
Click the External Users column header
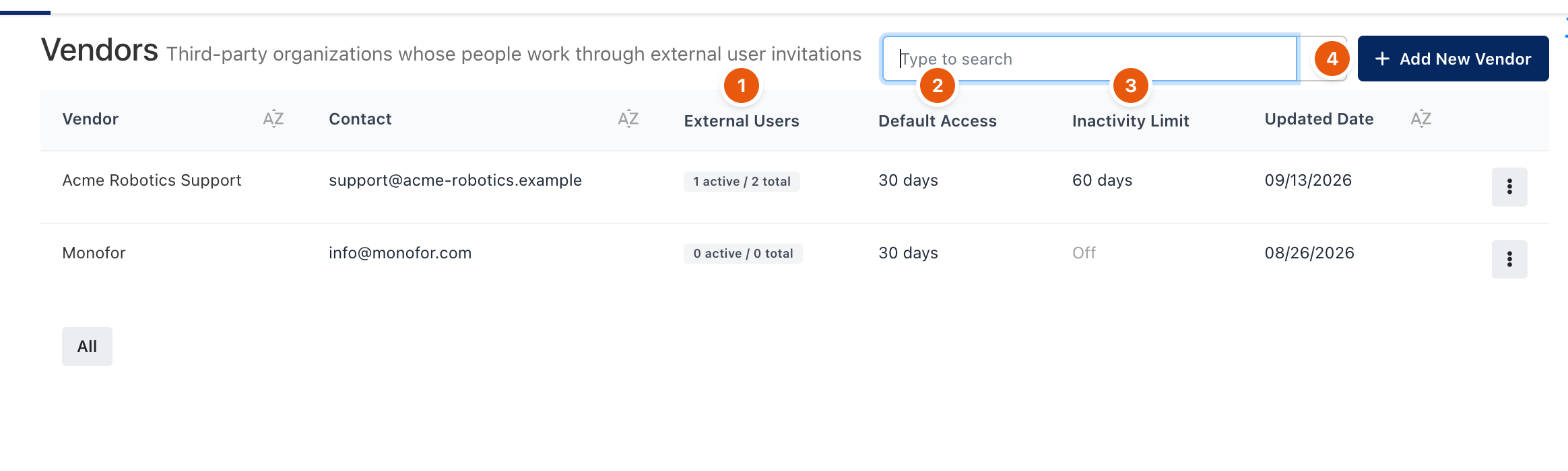point(742,121)
